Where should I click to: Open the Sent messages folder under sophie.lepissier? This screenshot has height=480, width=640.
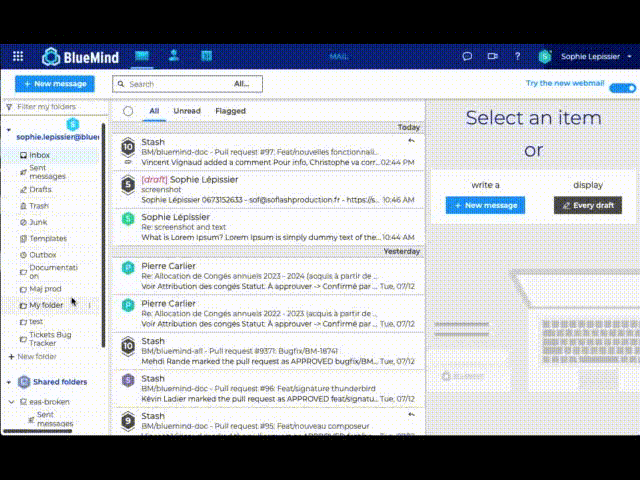[x=47, y=172]
